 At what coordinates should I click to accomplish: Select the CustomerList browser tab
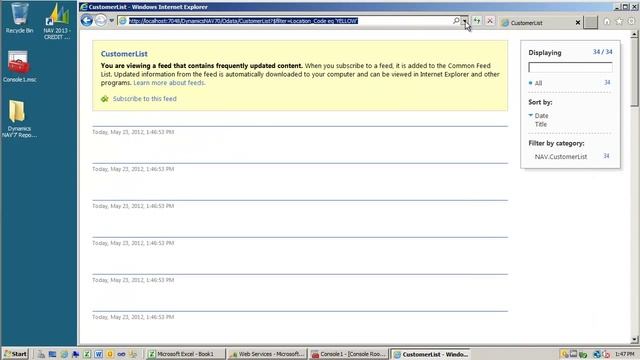click(540, 23)
